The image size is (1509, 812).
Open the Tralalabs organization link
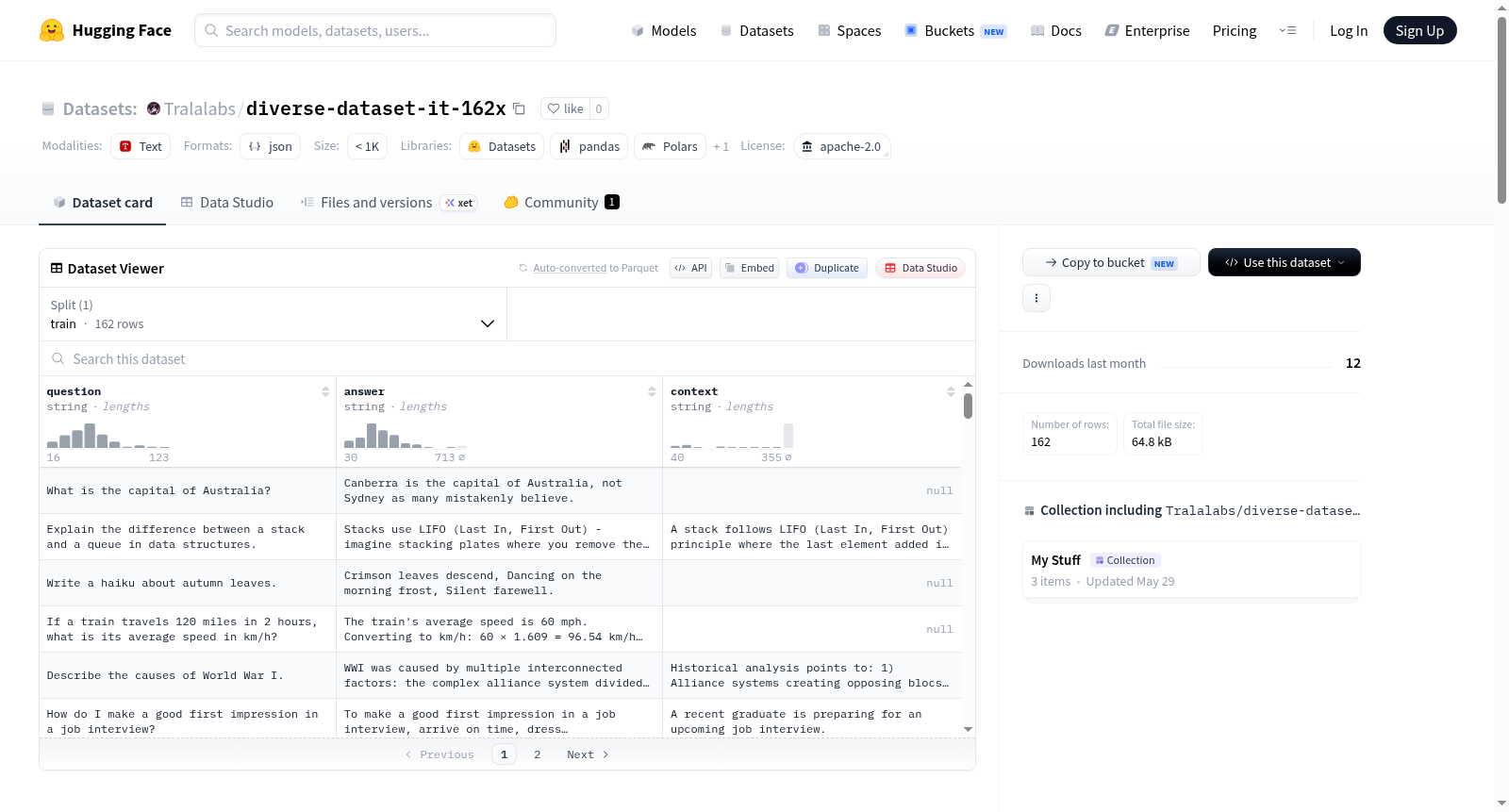200,108
